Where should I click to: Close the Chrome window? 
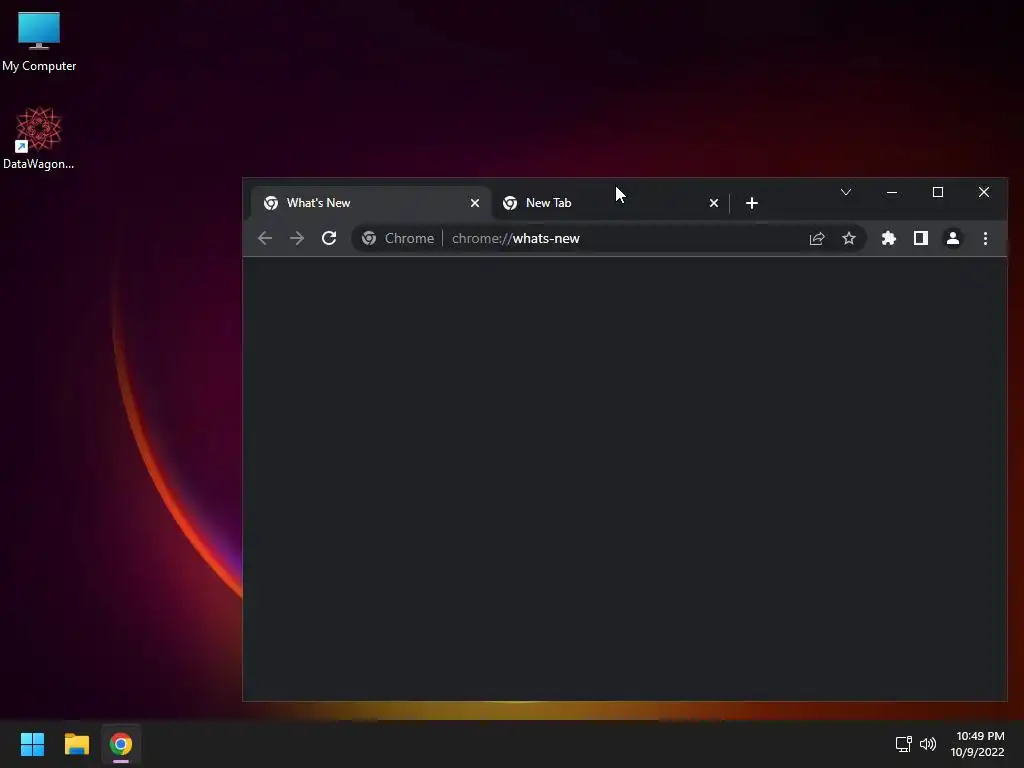tap(984, 192)
